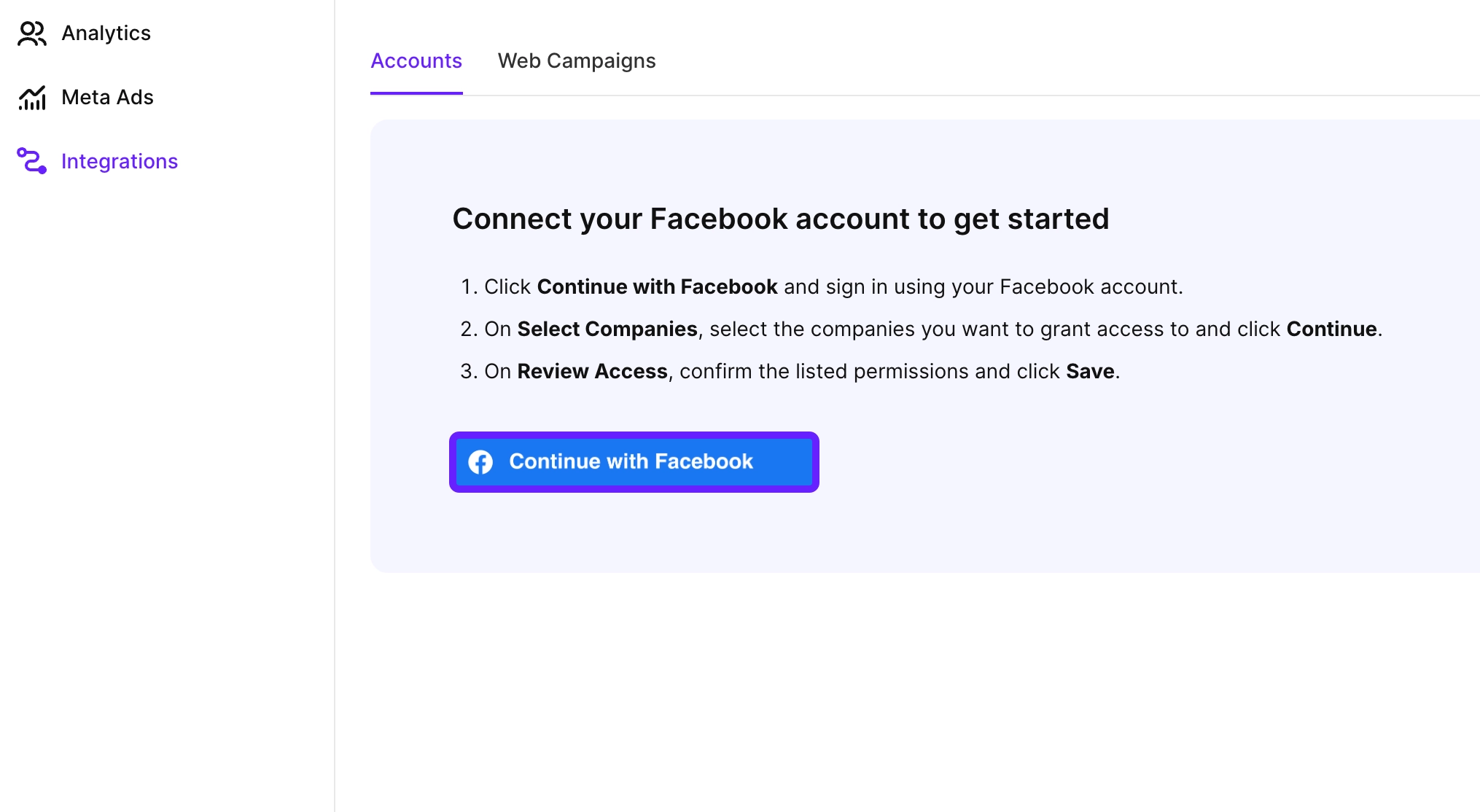The height and width of the screenshot is (812, 1480).
Task: Click the purple underline beneath Accounts tab
Action: [x=416, y=93]
